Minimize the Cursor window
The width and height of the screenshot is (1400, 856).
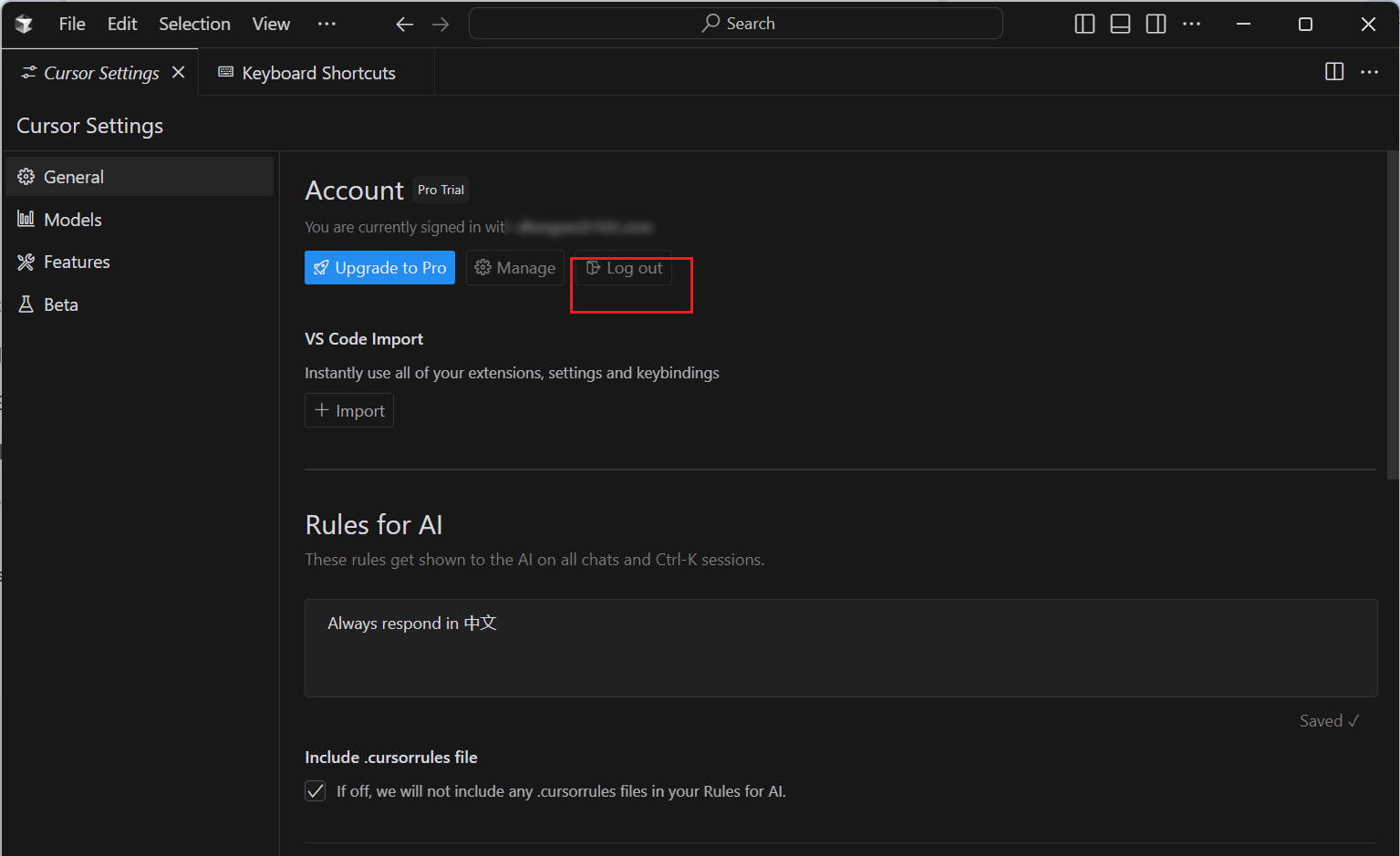pyautogui.click(x=1243, y=25)
